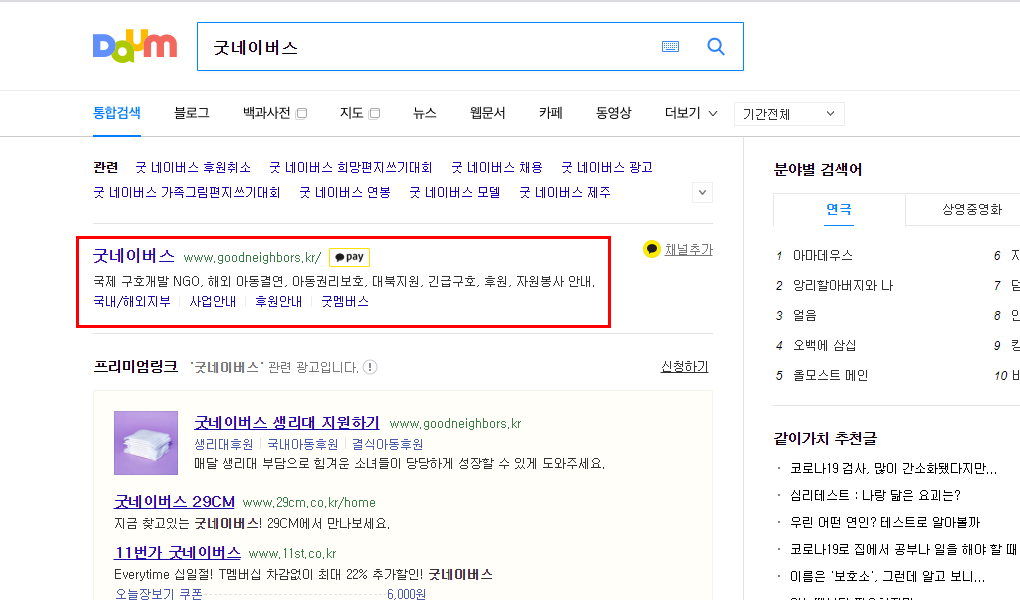
Task: Switch to the 뉴스 tab
Action: point(424,113)
